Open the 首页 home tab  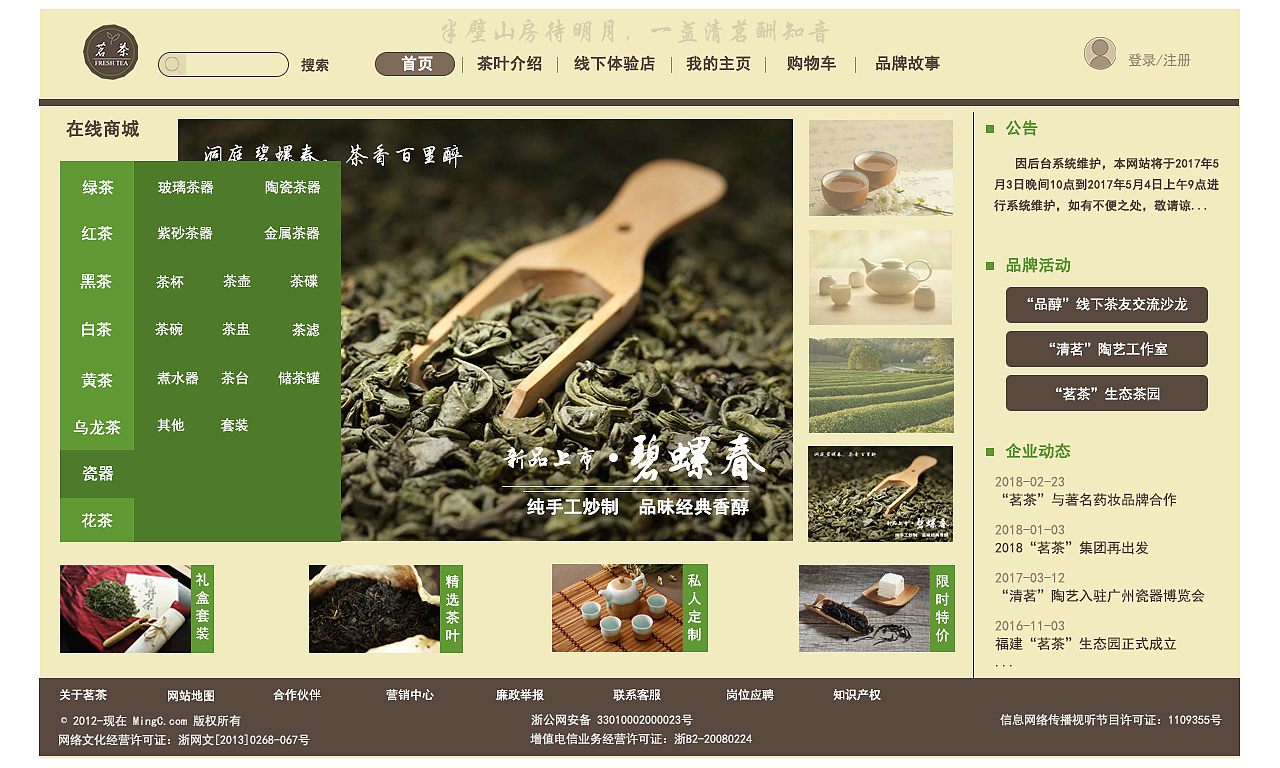[415, 64]
